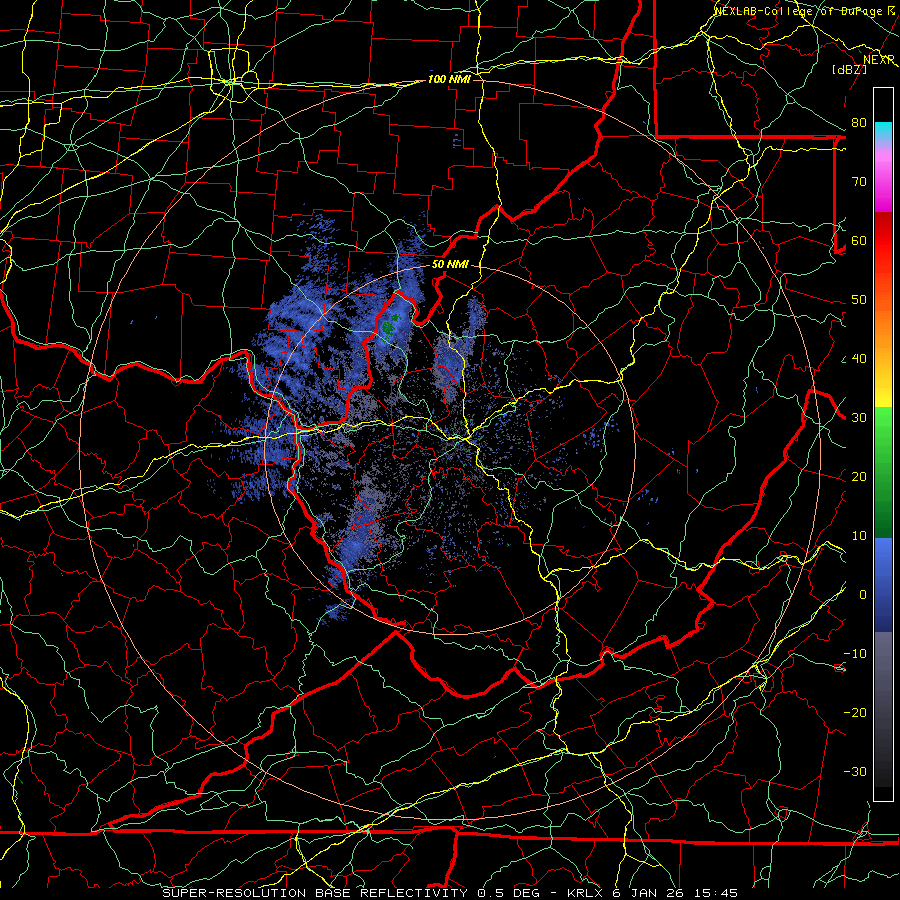Click the -30 value on the dBZ scale
This screenshot has width=900, height=900.
(855, 772)
